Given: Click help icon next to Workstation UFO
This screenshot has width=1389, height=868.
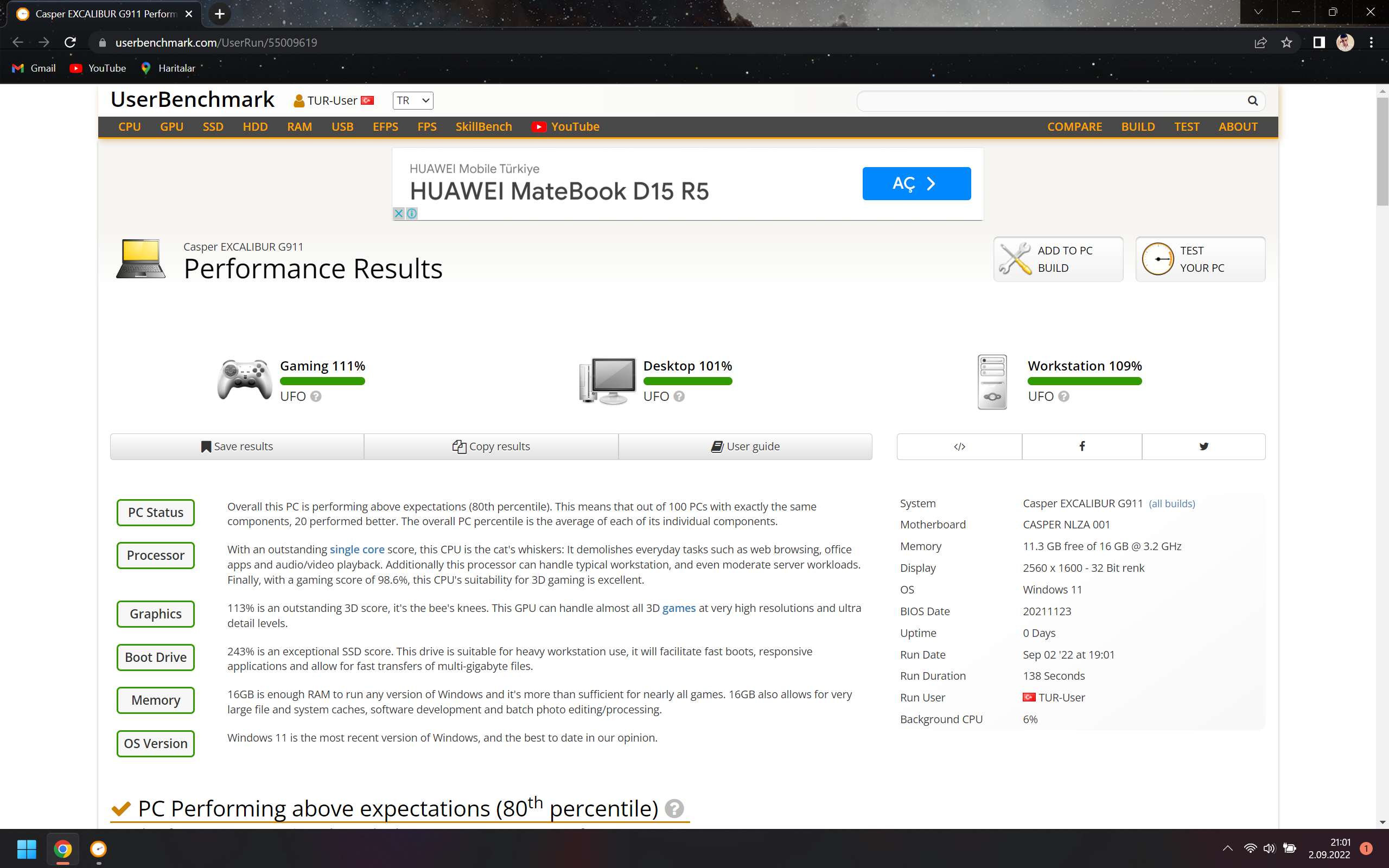Looking at the screenshot, I should (1063, 396).
